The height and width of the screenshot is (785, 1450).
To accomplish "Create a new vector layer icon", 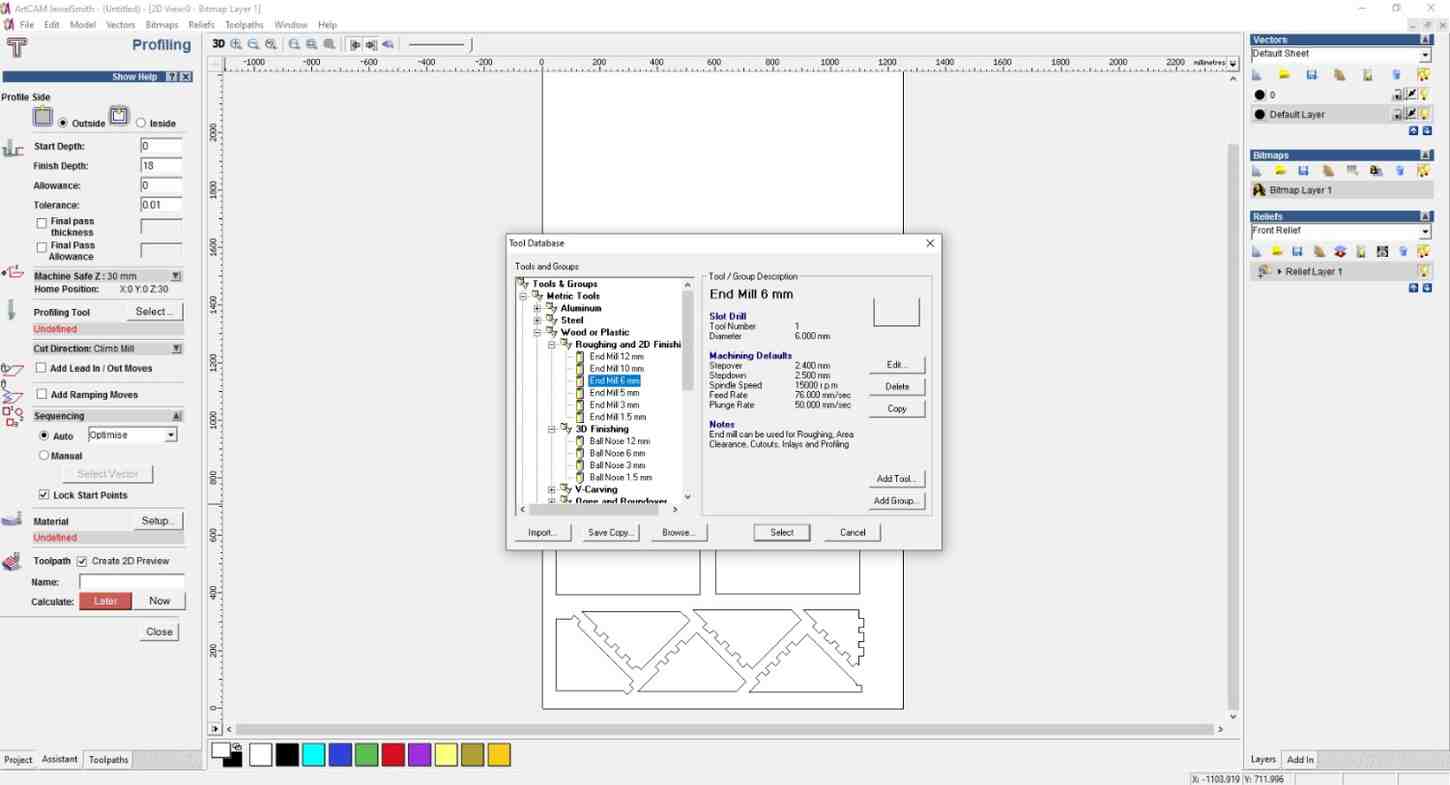I will [1257, 75].
